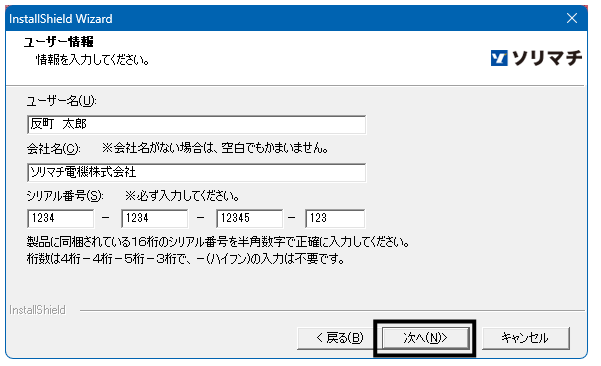
Task: Click the 会社名(C) label
Action: [53, 149]
